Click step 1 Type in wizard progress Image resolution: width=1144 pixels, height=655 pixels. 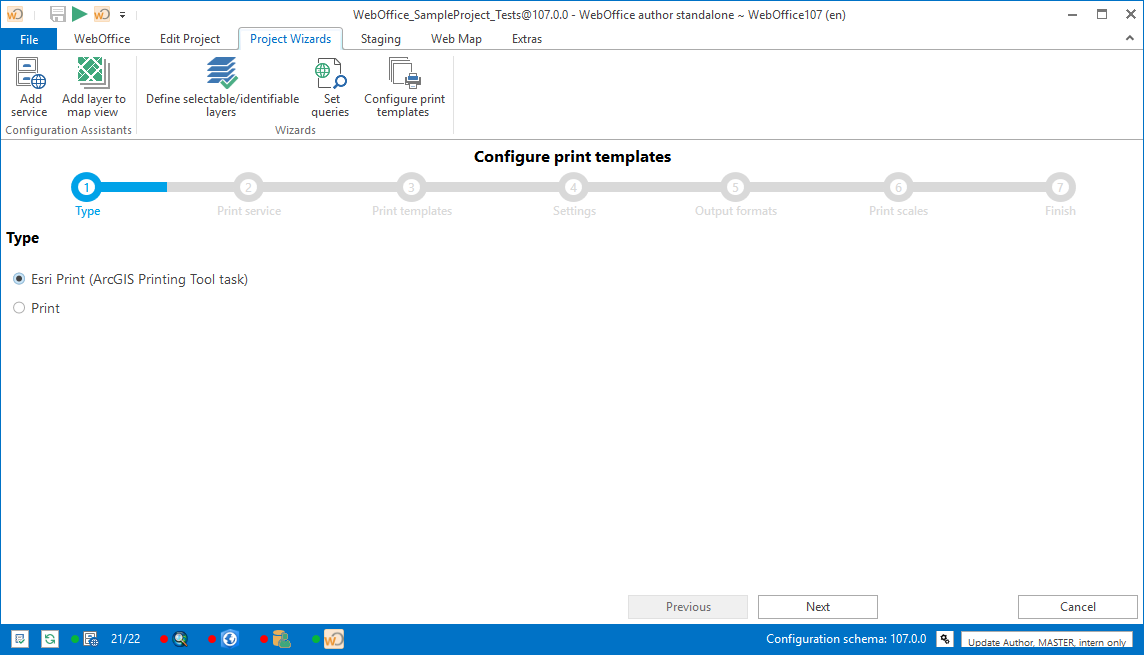(86, 187)
